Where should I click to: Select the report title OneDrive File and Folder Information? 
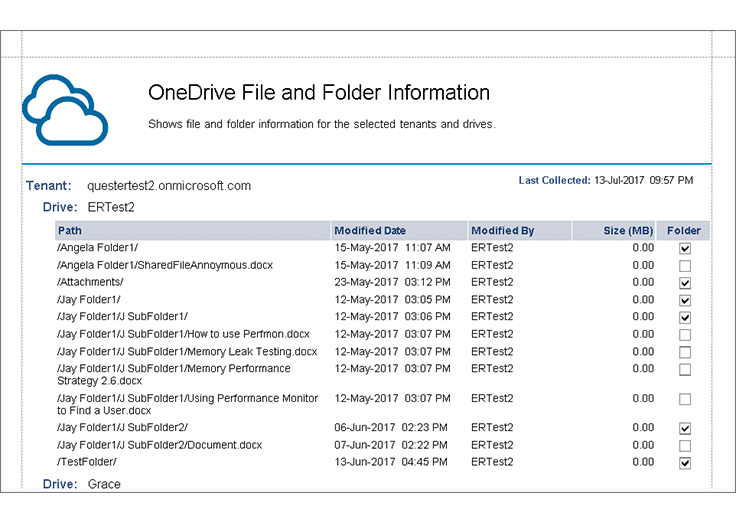(x=319, y=92)
